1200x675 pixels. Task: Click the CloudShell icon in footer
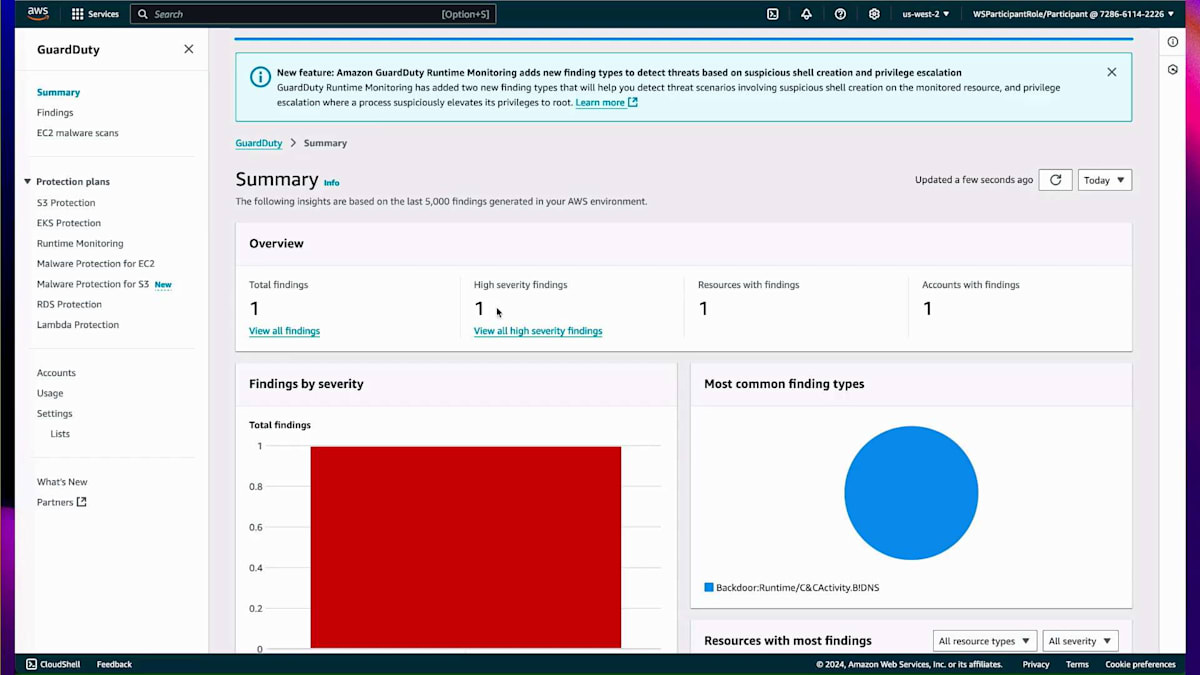(x=32, y=664)
